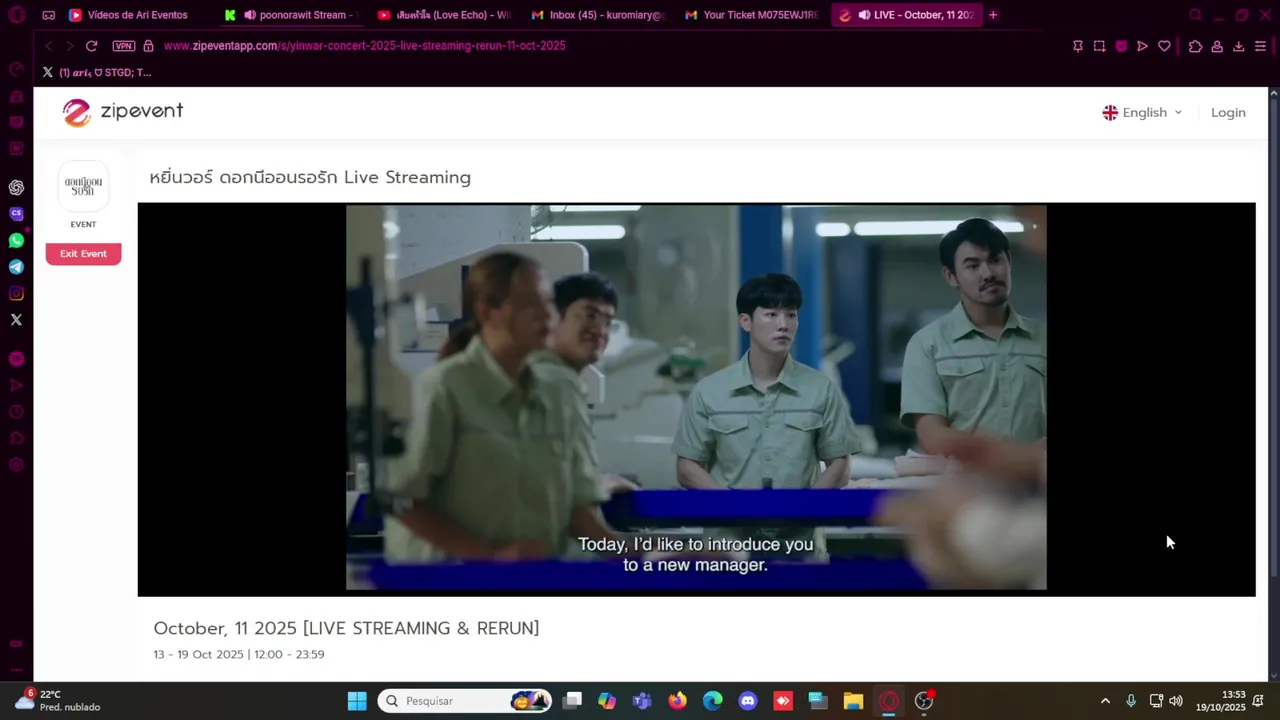Open the Windows Start menu

click(x=357, y=701)
